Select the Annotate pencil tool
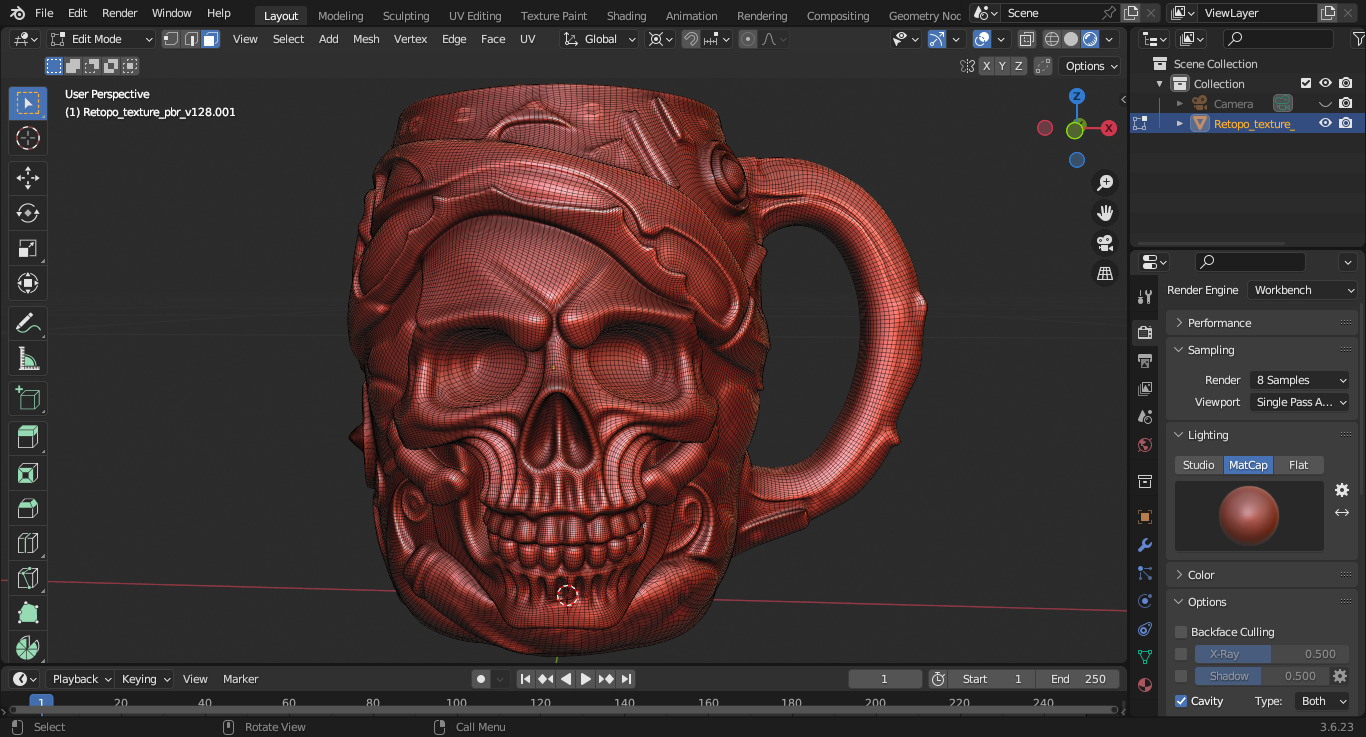This screenshot has height=737, width=1366. [28, 324]
